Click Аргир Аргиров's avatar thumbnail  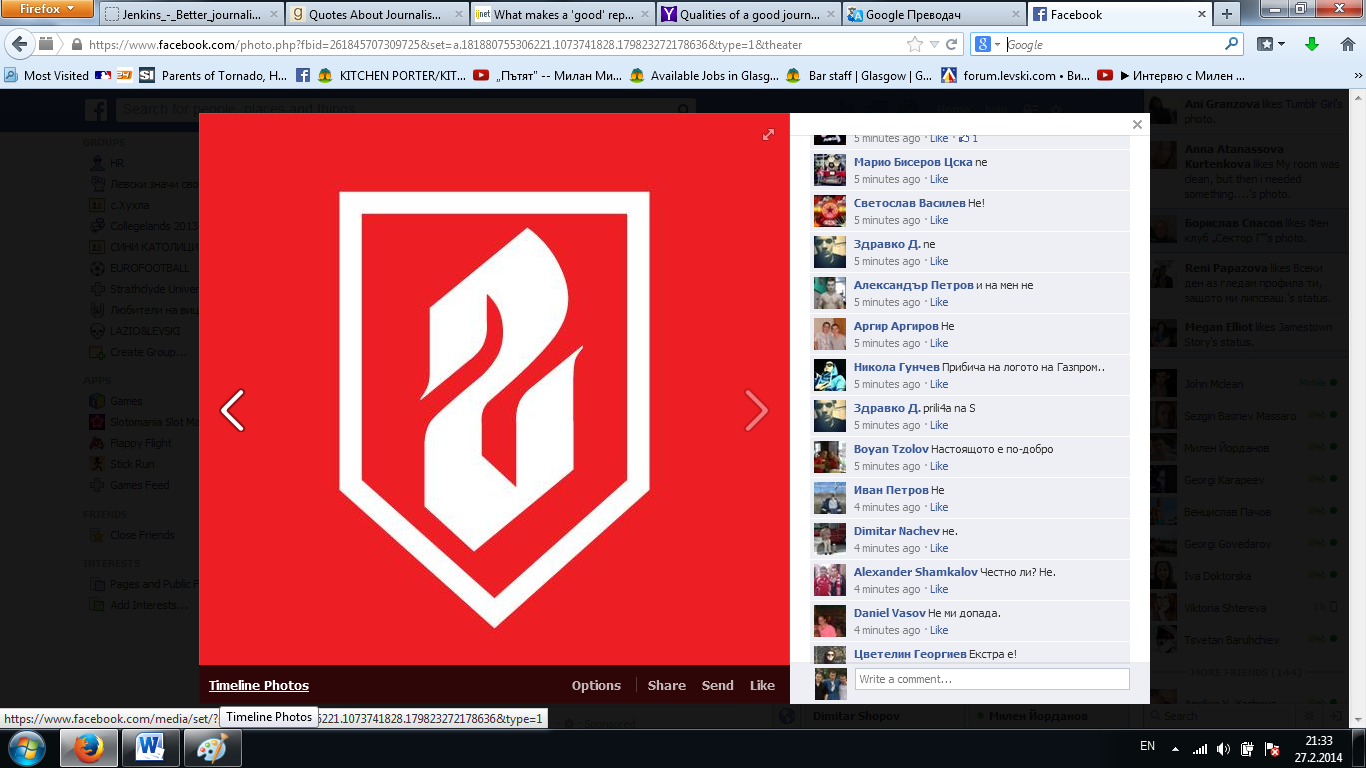pyautogui.click(x=830, y=334)
